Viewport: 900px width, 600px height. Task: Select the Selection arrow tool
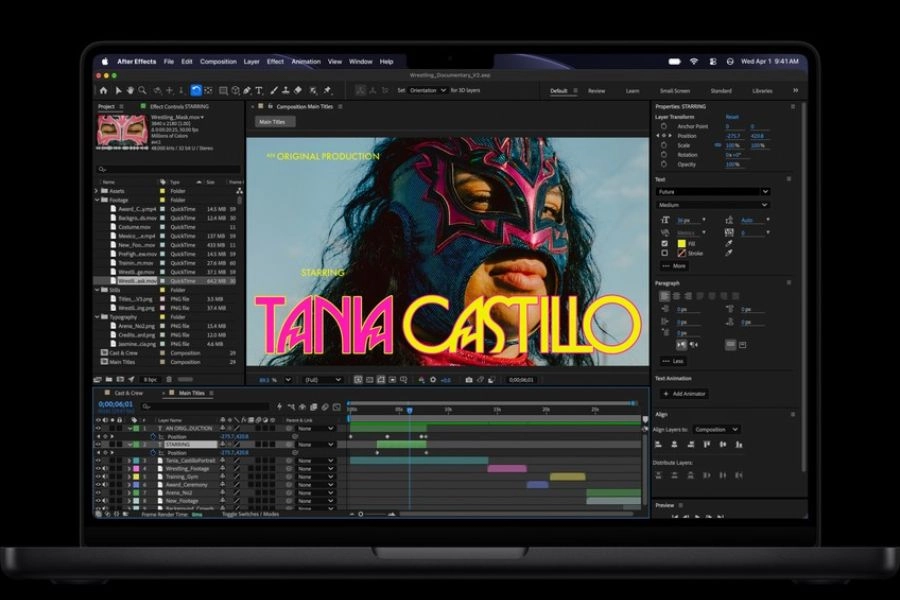click(x=118, y=90)
